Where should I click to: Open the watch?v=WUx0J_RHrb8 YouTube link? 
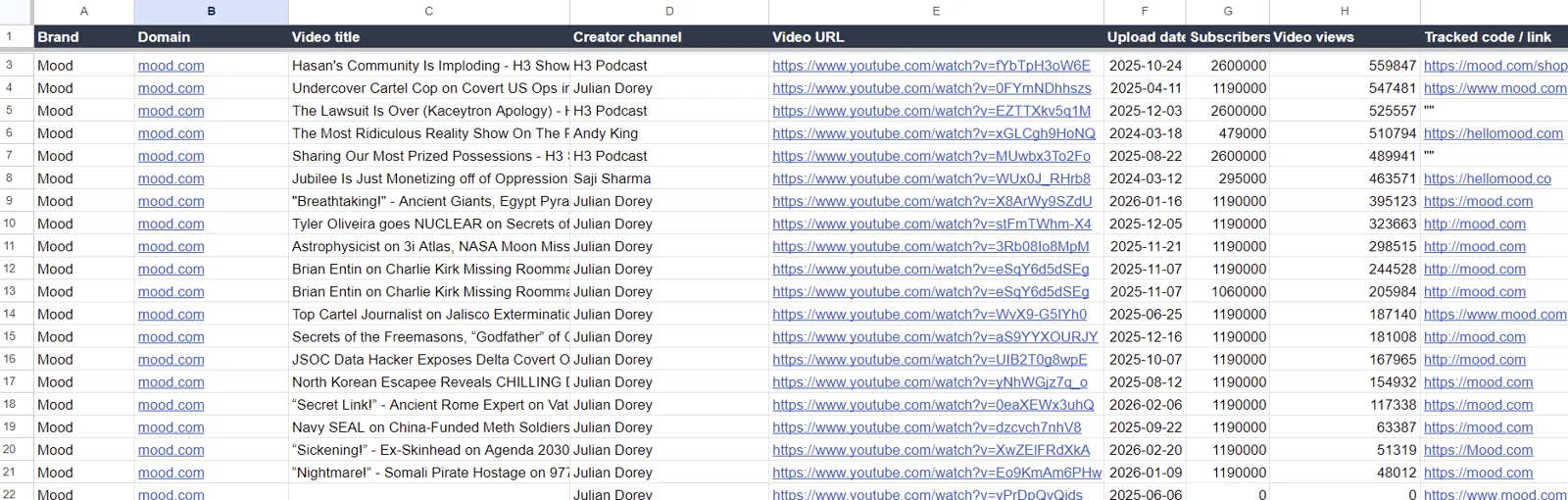click(931, 178)
